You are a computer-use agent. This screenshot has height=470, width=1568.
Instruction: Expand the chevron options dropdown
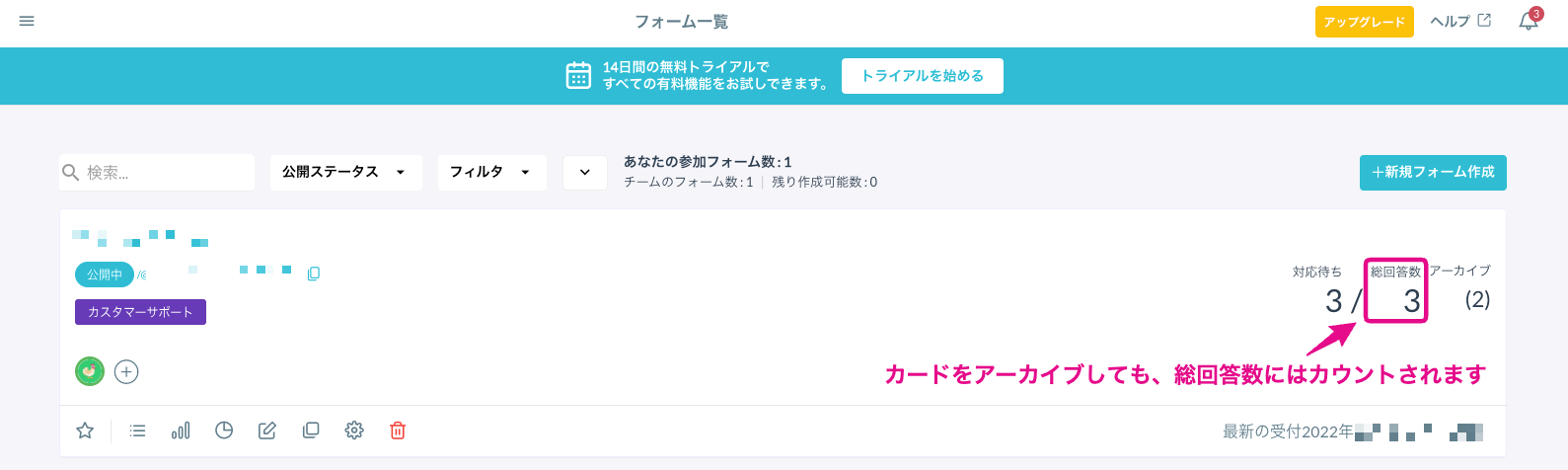click(x=585, y=172)
